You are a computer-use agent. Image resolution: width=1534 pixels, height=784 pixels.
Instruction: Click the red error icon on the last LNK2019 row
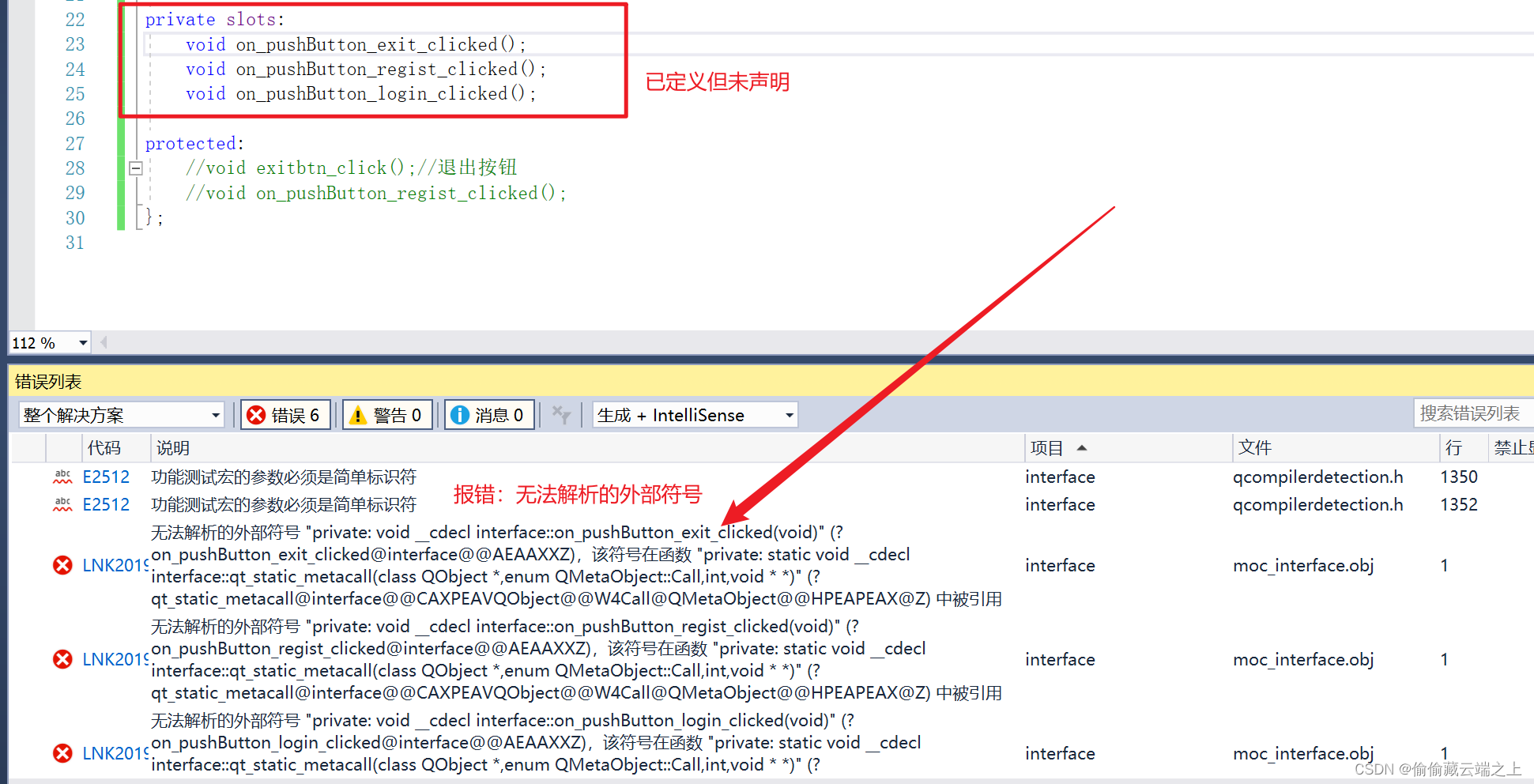click(62, 752)
